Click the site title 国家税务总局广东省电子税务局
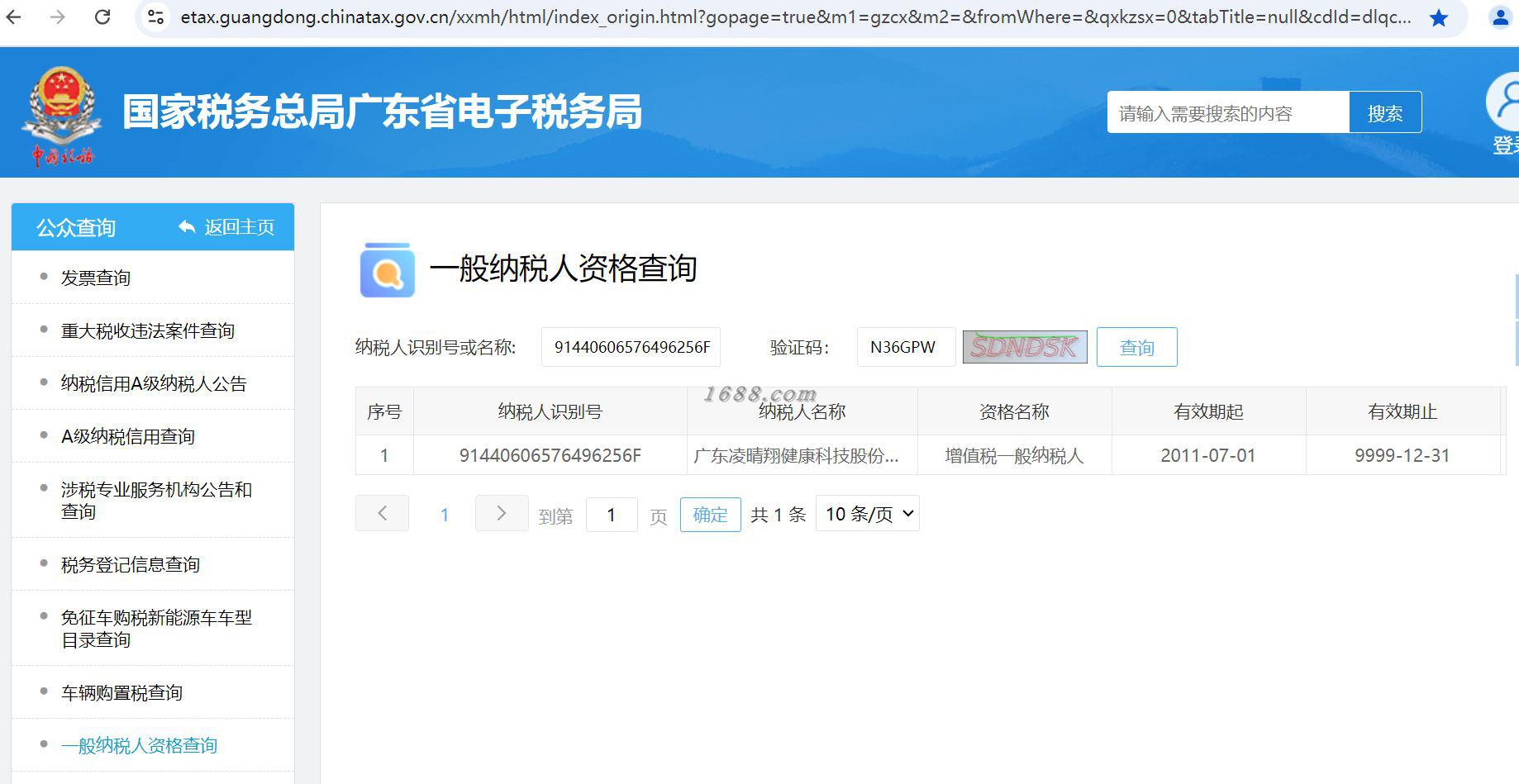1519x784 pixels. (x=382, y=112)
